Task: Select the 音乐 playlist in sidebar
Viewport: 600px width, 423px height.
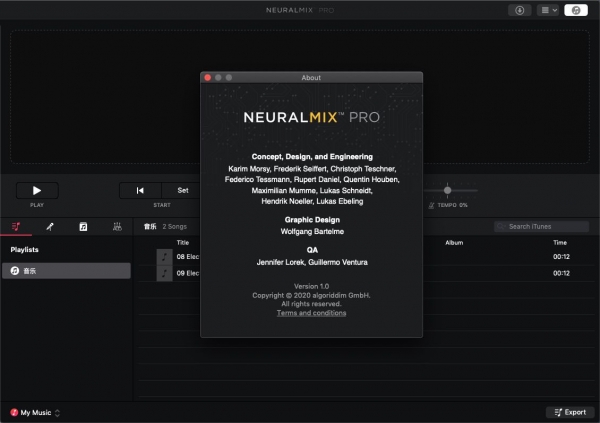Action: click(66, 271)
